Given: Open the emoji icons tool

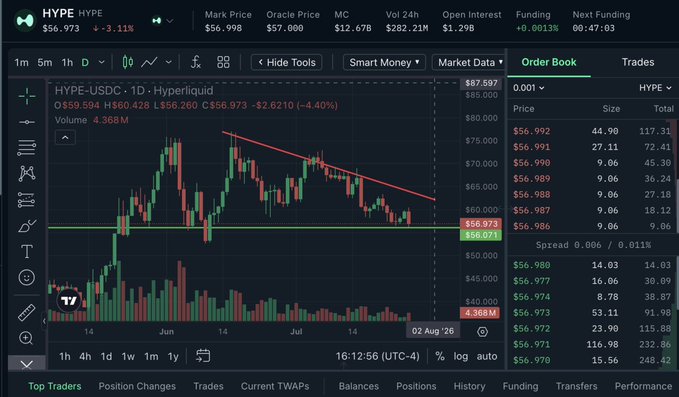Looking at the screenshot, I should pos(27,277).
